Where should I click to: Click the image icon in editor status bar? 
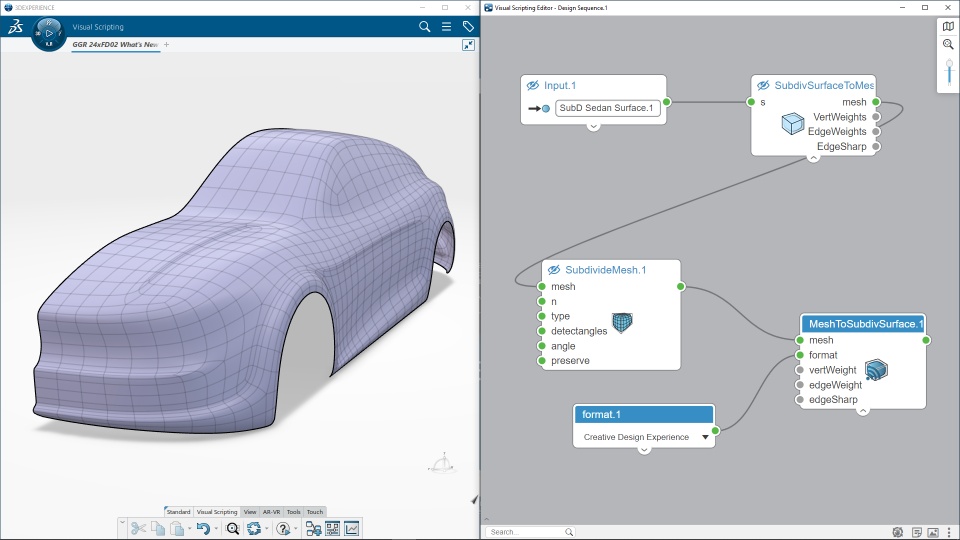[933, 532]
